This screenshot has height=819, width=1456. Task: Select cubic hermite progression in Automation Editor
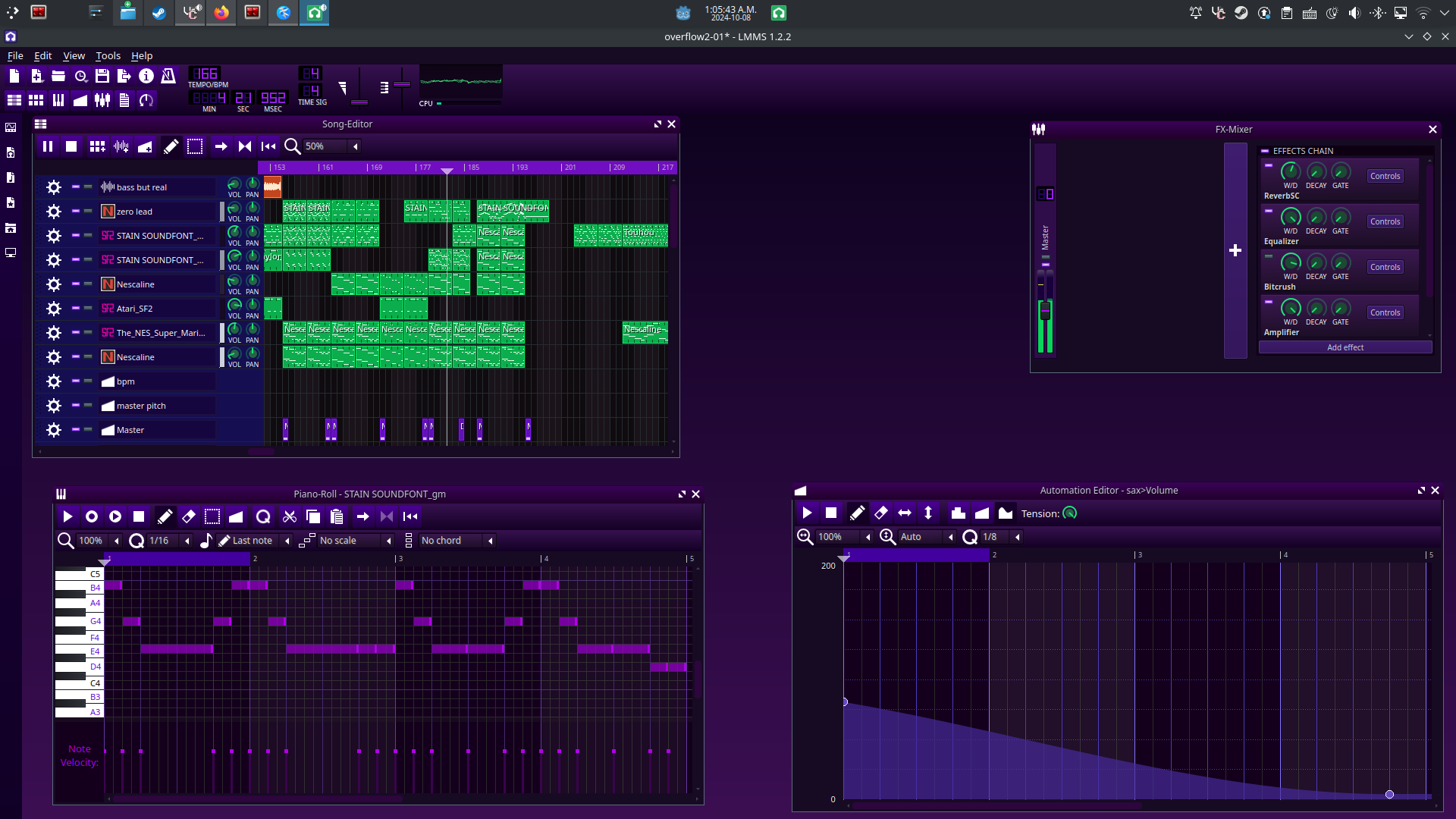tap(1006, 513)
